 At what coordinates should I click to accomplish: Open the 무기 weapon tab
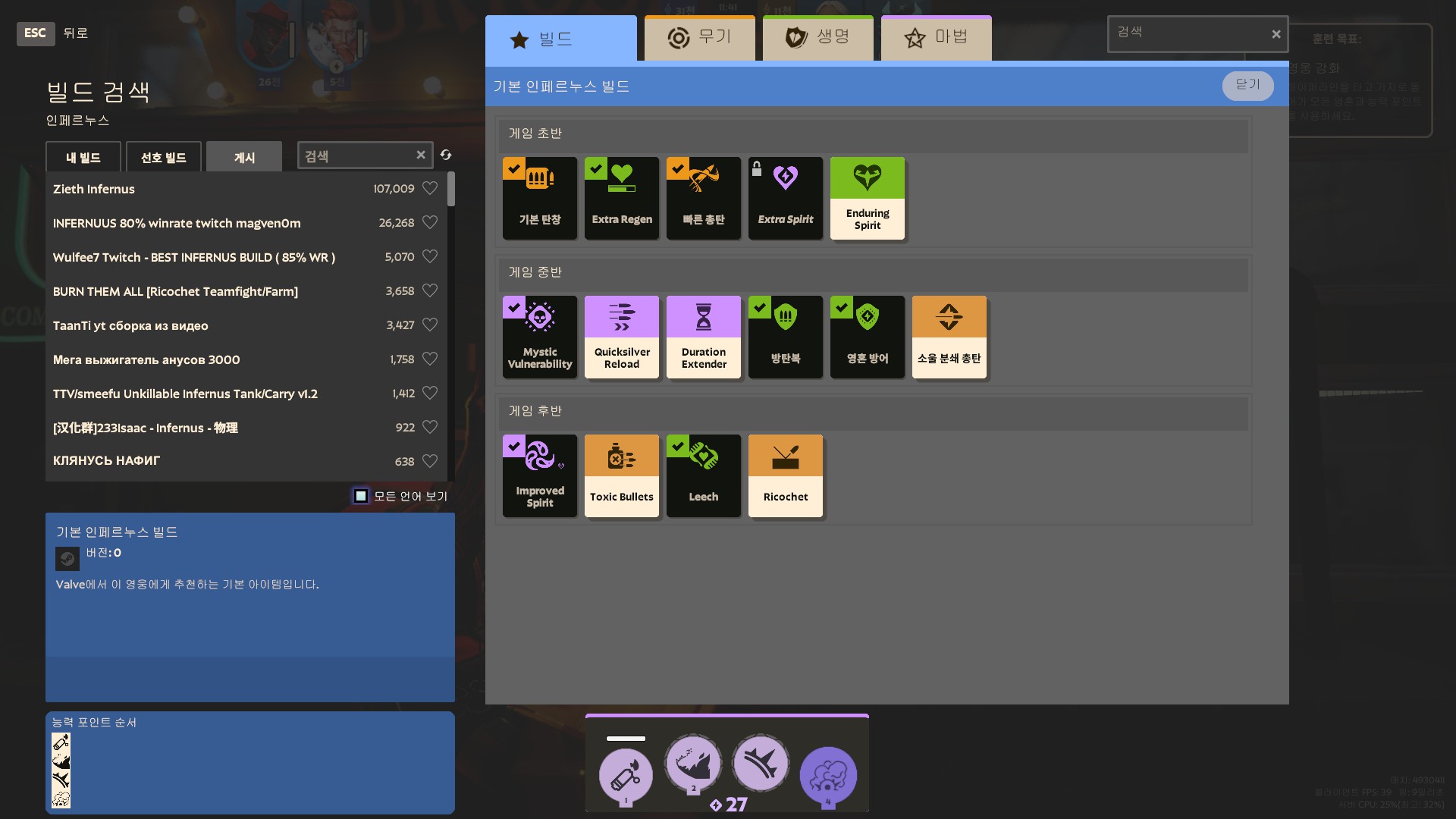(700, 38)
